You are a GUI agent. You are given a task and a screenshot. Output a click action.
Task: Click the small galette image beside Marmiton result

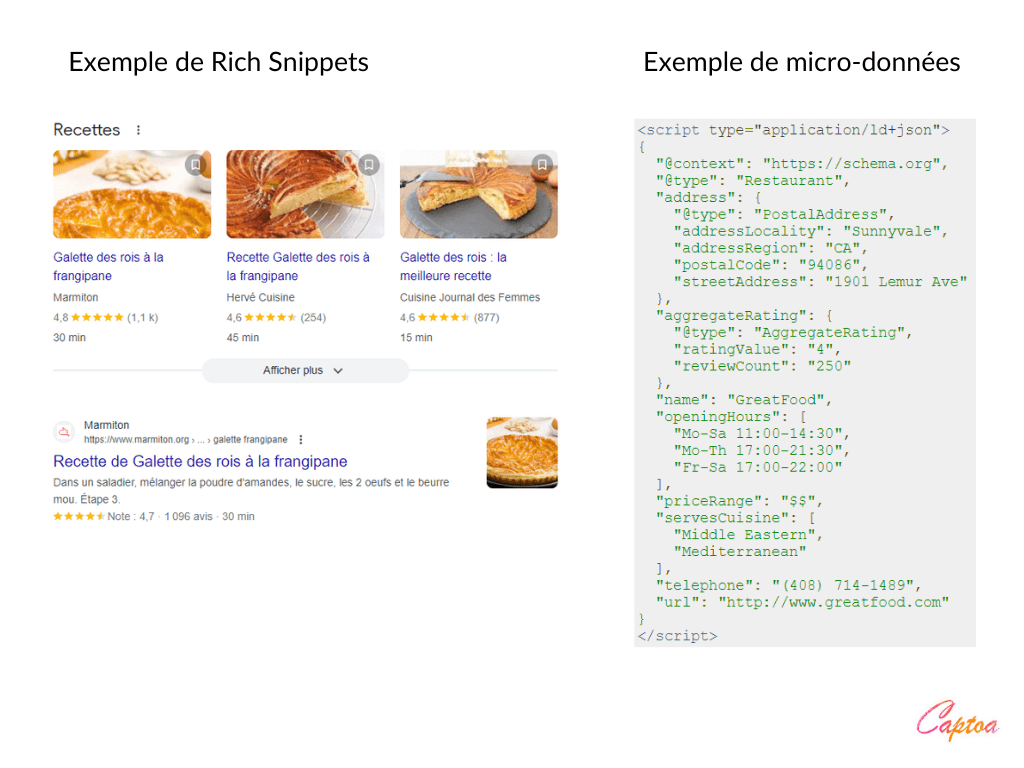coord(522,453)
